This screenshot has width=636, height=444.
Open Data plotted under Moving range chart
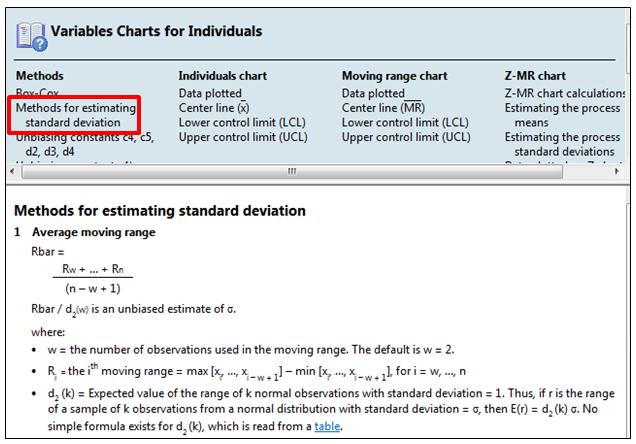click(x=375, y=93)
